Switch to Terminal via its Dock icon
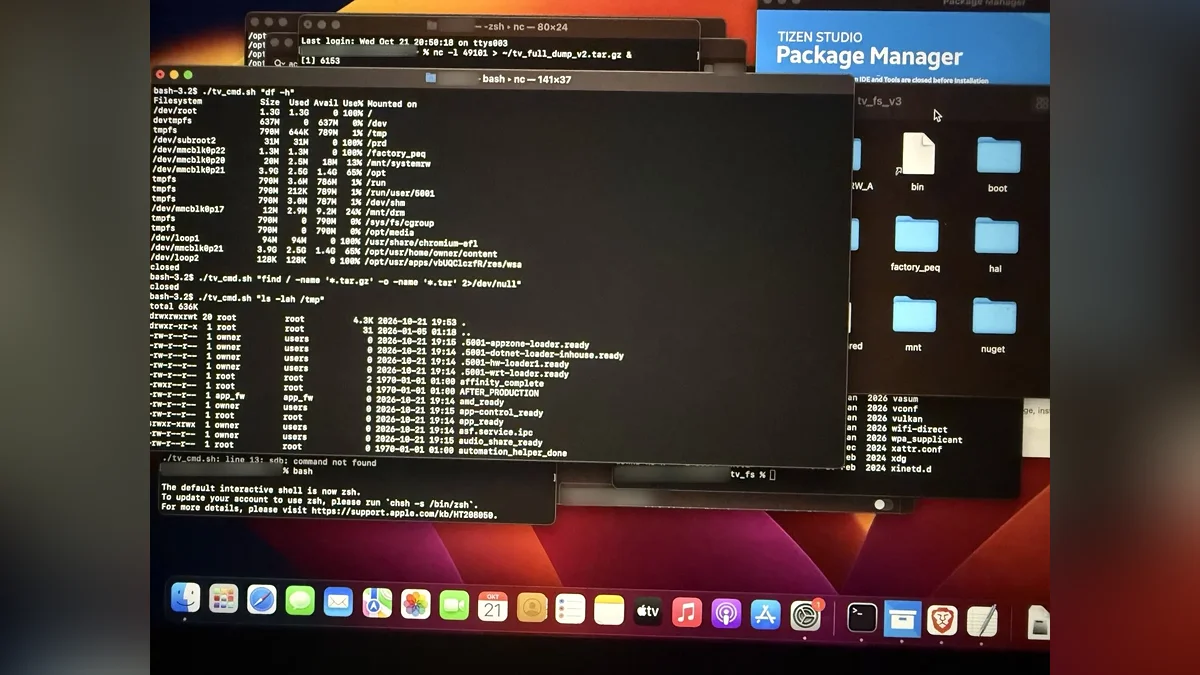This screenshot has width=1200, height=675. click(862, 617)
